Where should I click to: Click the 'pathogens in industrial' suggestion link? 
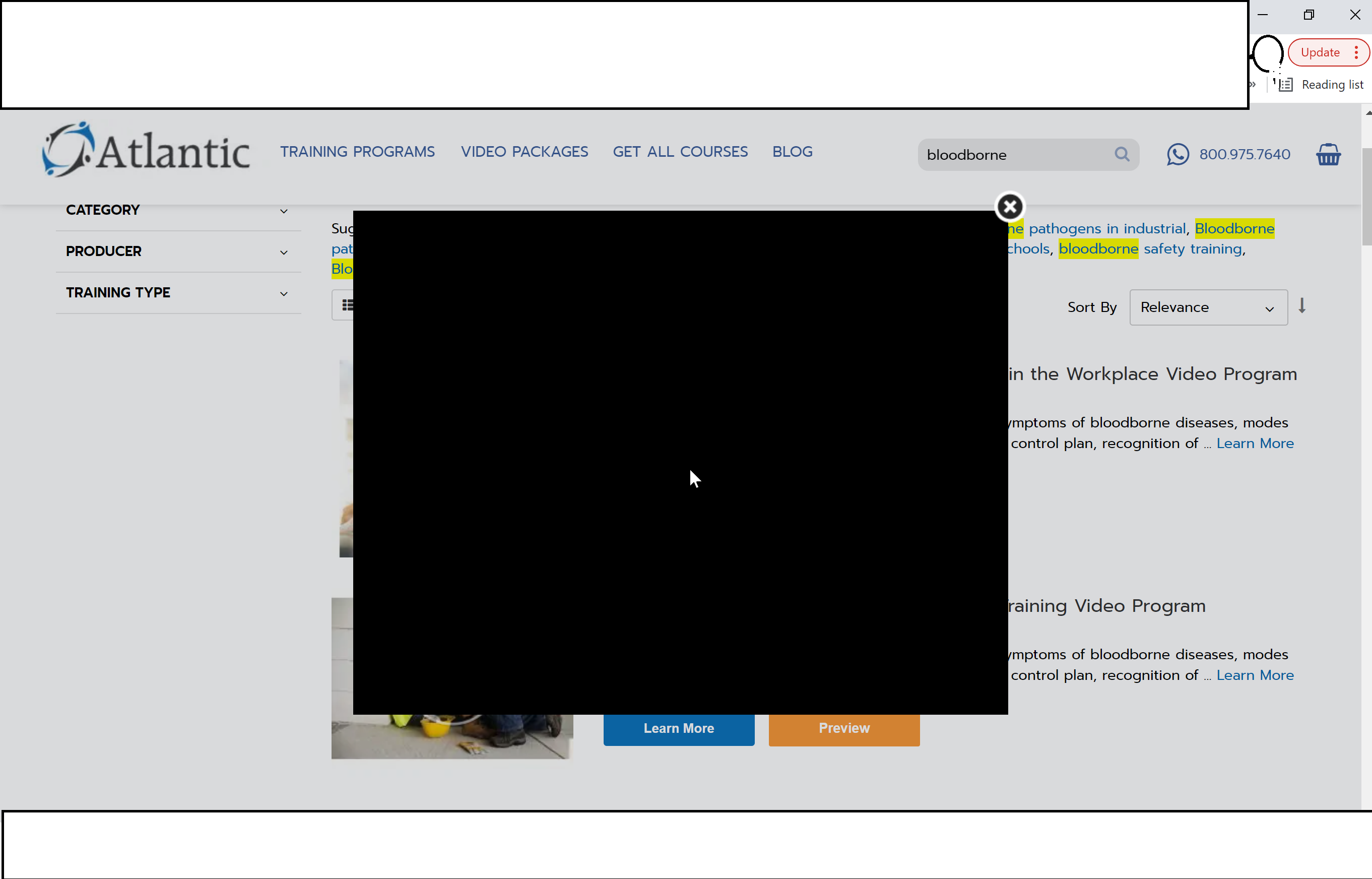[x=1107, y=228]
